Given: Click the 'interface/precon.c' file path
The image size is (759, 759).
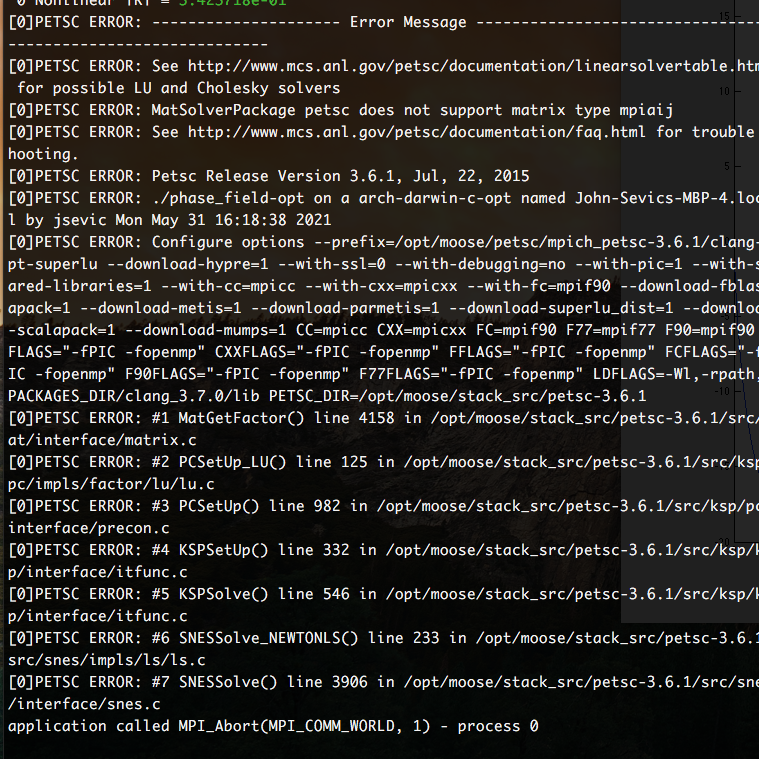Looking at the screenshot, I should (x=89, y=529).
